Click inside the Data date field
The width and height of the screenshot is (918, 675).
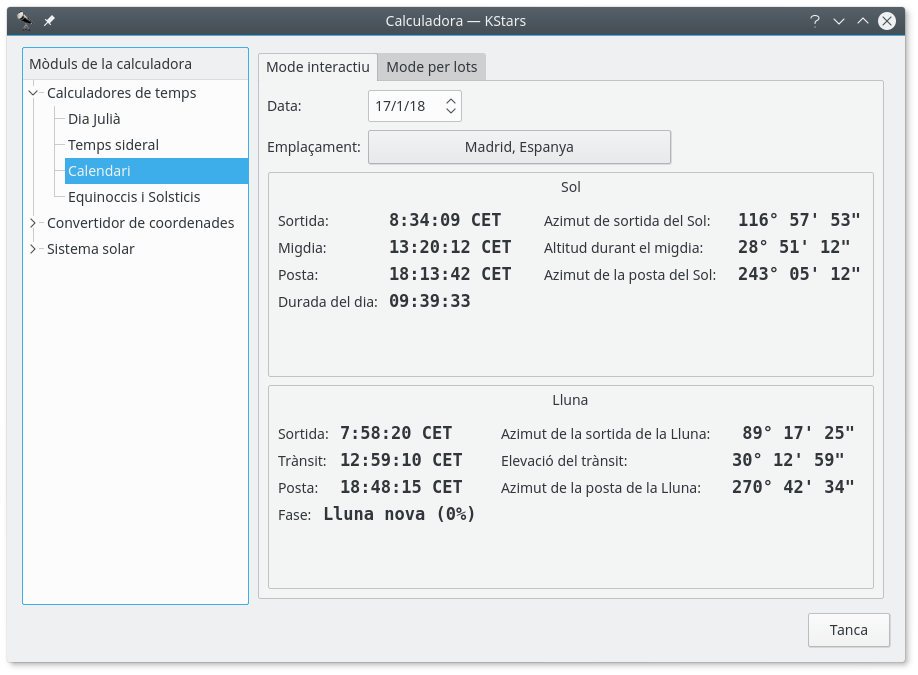(x=404, y=106)
